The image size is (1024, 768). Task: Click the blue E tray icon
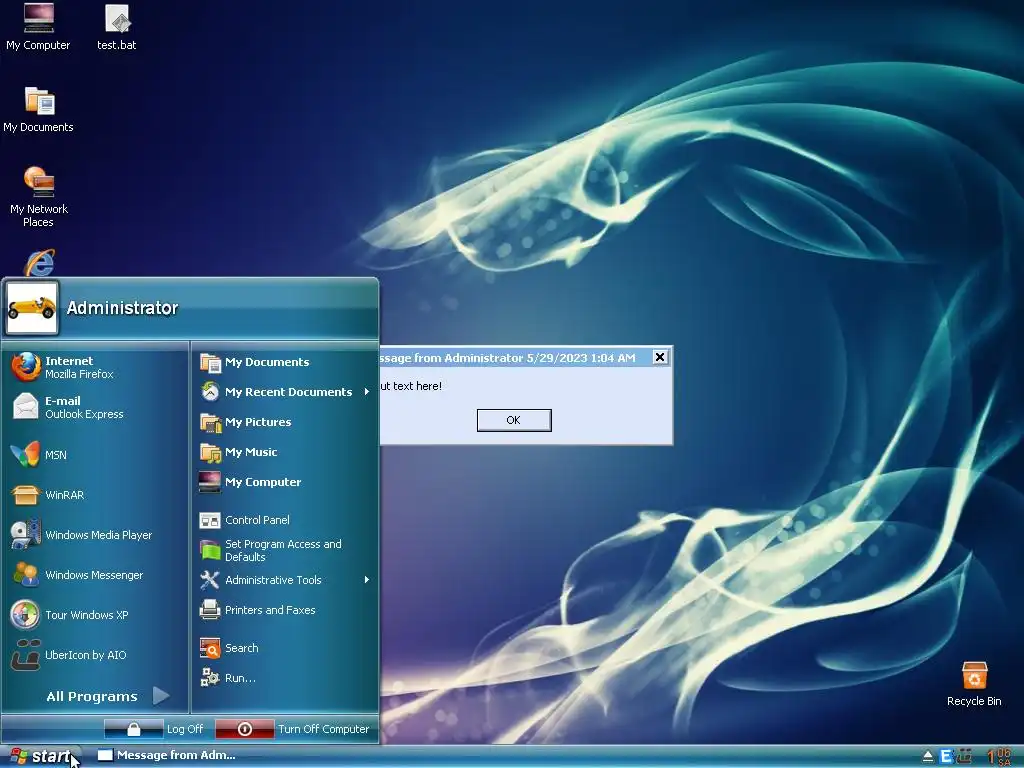(946, 757)
